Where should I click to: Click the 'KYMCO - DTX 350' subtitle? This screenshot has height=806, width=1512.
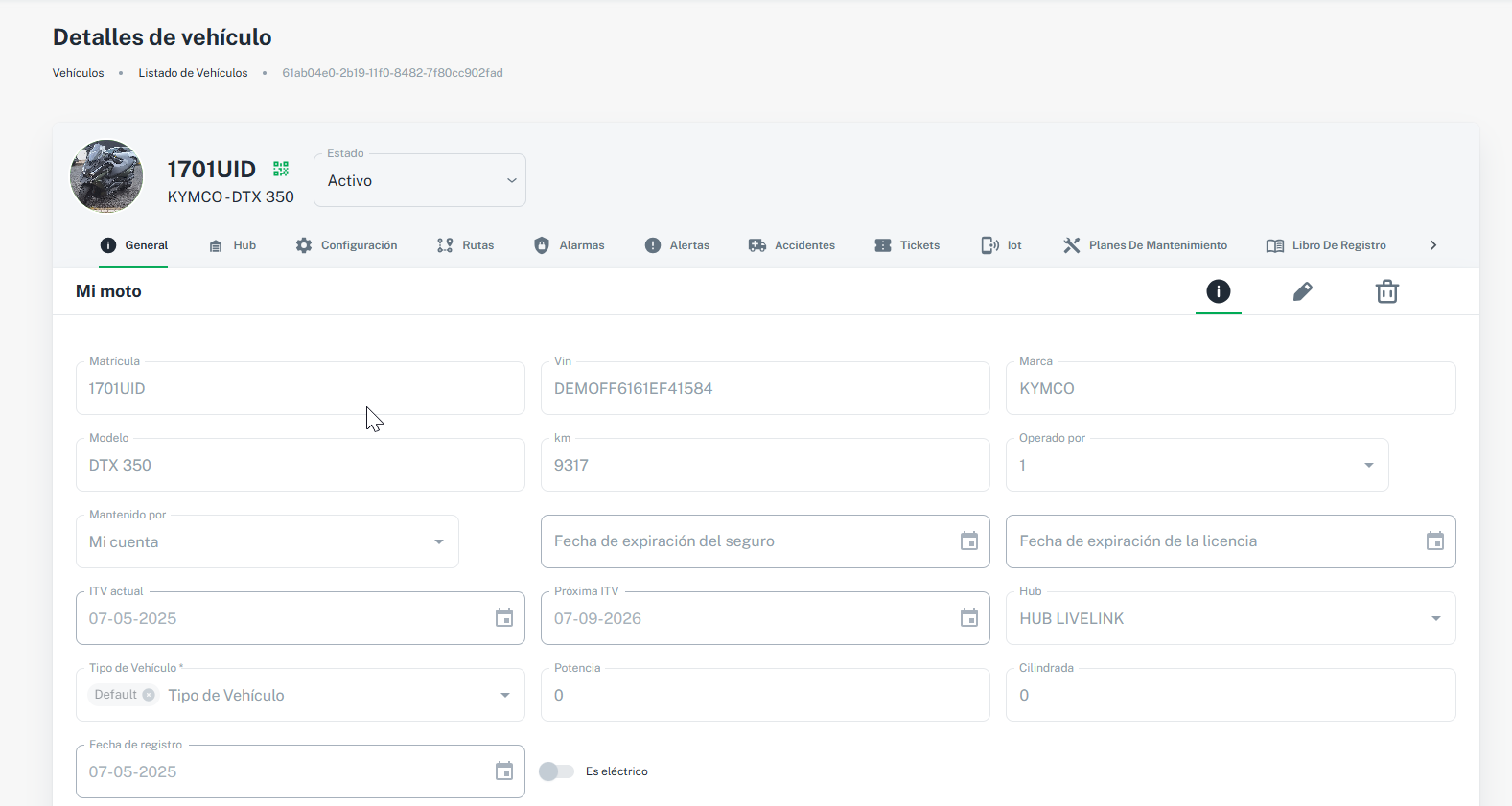point(231,196)
